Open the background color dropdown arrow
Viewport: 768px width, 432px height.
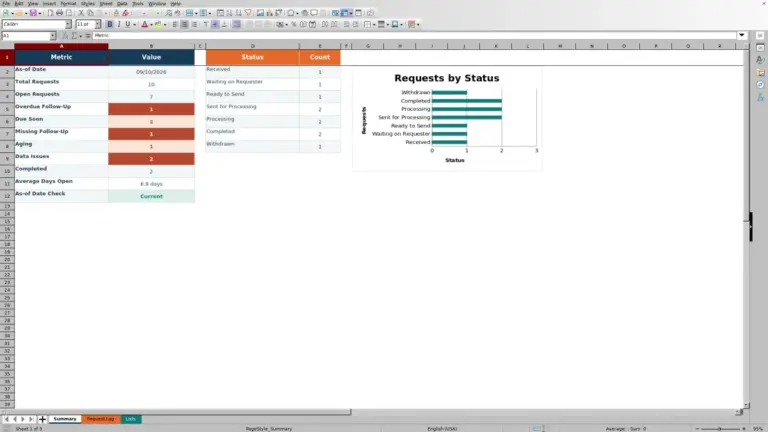pyautogui.click(x=165, y=24)
